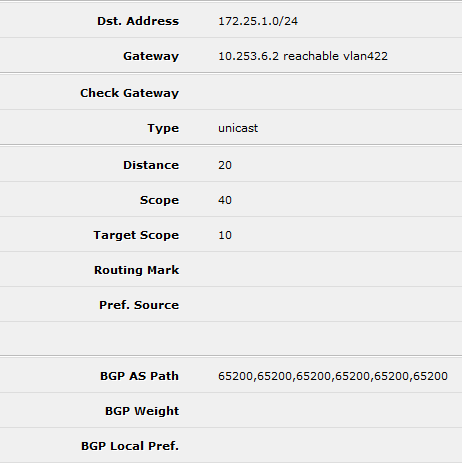Click the Scope value 40
462x463 pixels.
(225, 200)
